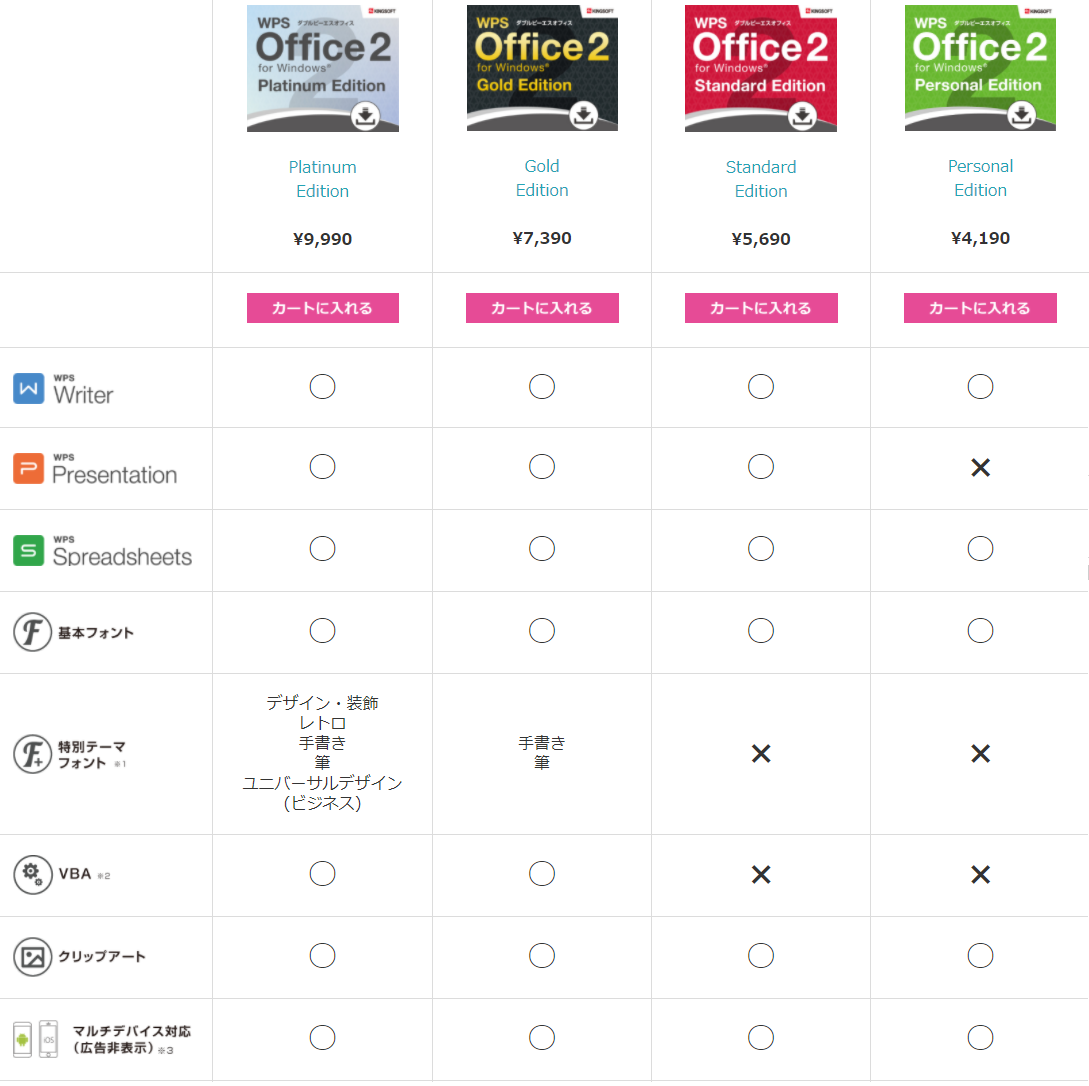Image resolution: width=1089 pixels, height=1086 pixels.
Task: Click the Android phone icon
Action: (22, 1040)
